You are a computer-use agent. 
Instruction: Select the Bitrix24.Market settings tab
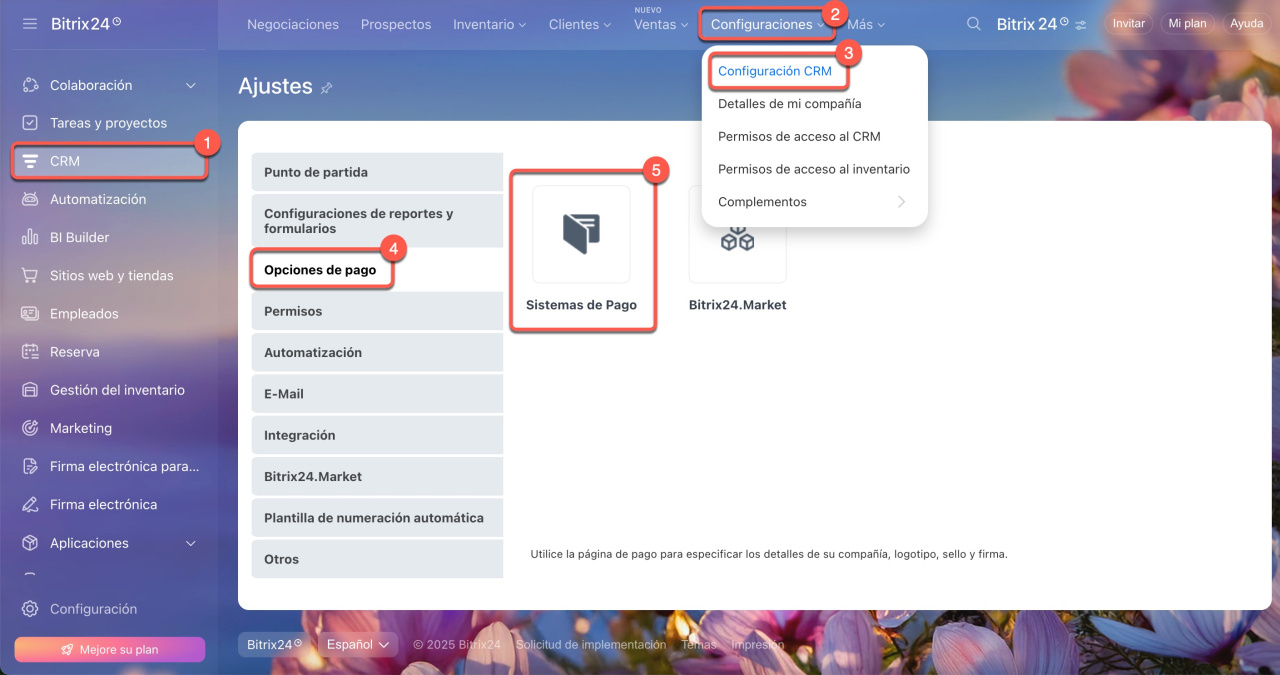(377, 477)
